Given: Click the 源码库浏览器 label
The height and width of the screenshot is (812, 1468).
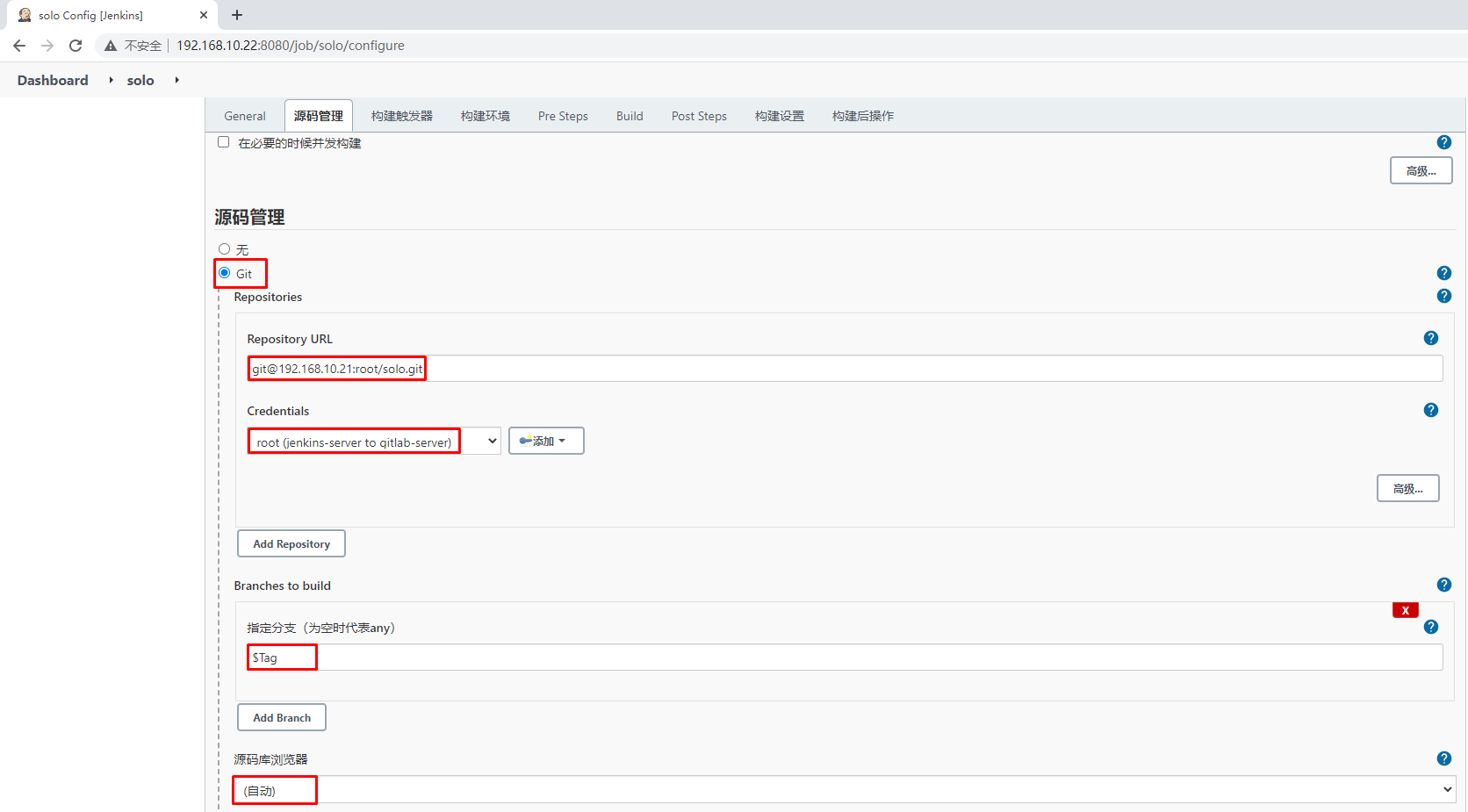Looking at the screenshot, I should coord(270,759).
